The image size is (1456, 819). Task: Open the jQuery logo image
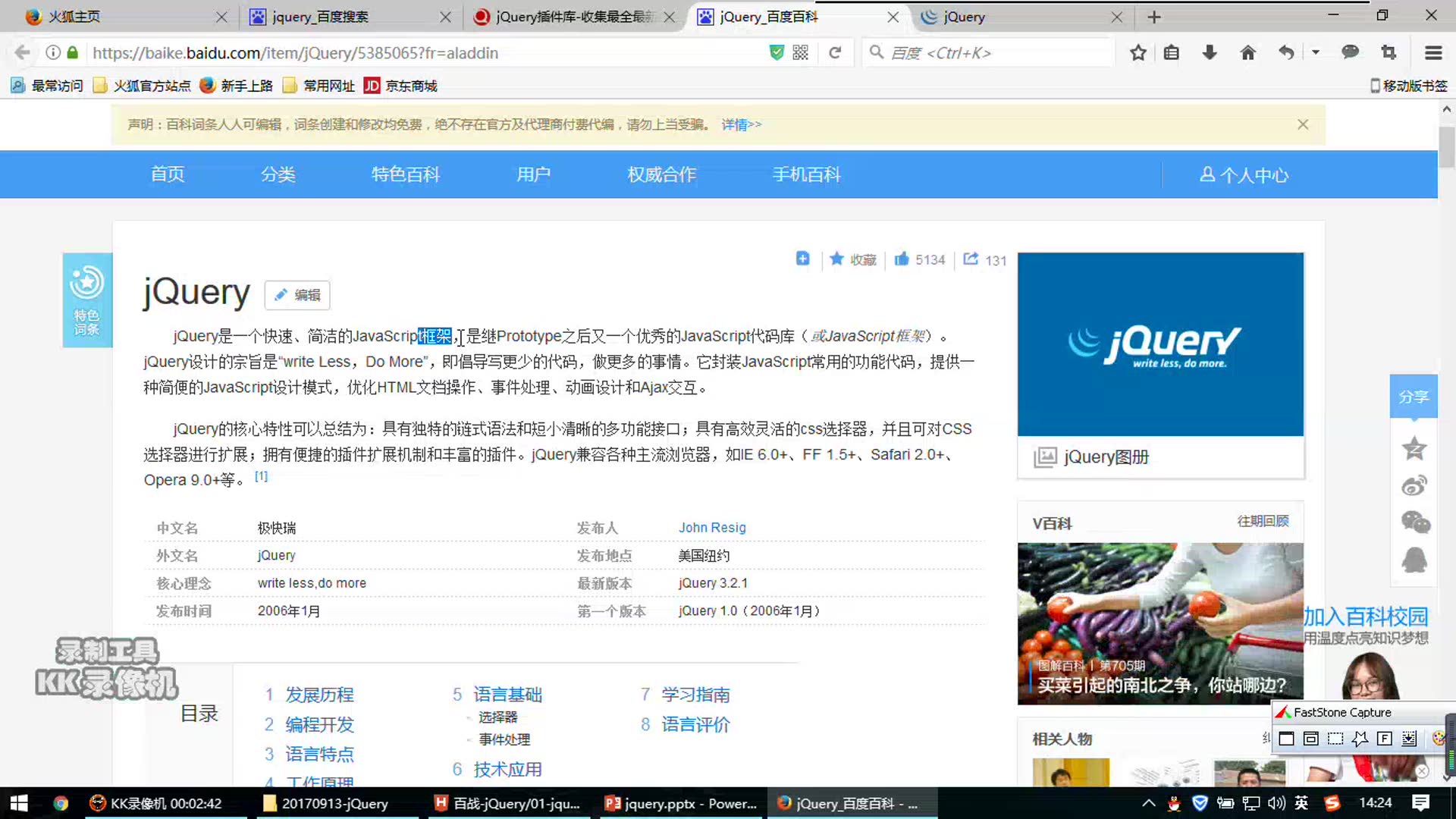[1160, 344]
